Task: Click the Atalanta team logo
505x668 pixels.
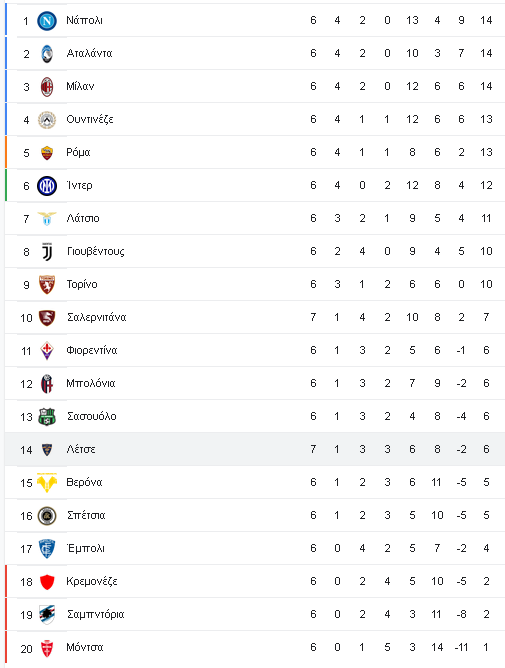Action: [47, 54]
